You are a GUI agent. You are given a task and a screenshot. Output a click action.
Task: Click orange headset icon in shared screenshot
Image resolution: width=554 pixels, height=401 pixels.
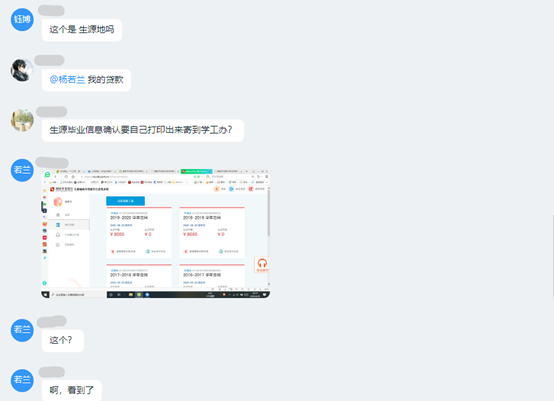click(262, 264)
